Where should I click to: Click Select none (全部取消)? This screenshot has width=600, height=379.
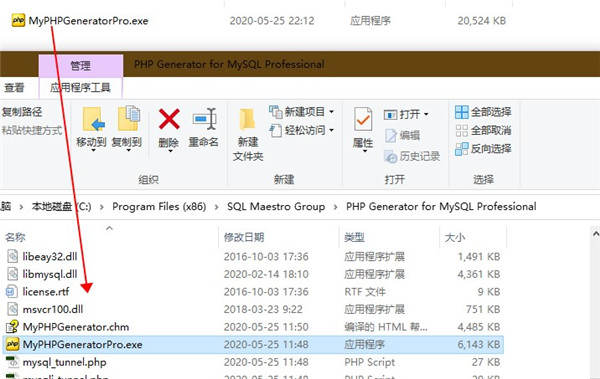click(483, 130)
